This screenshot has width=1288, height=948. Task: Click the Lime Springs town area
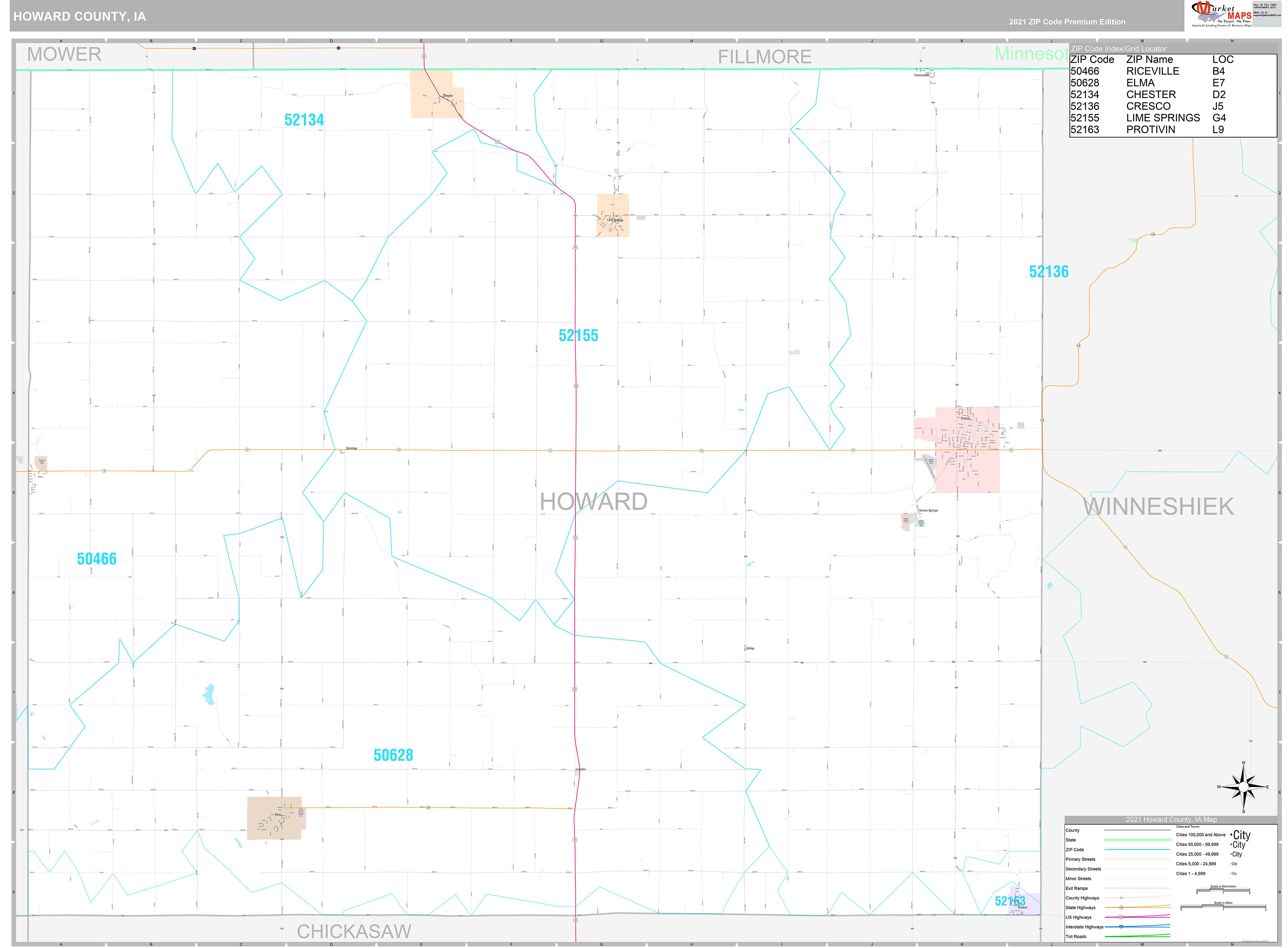(613, 216)
